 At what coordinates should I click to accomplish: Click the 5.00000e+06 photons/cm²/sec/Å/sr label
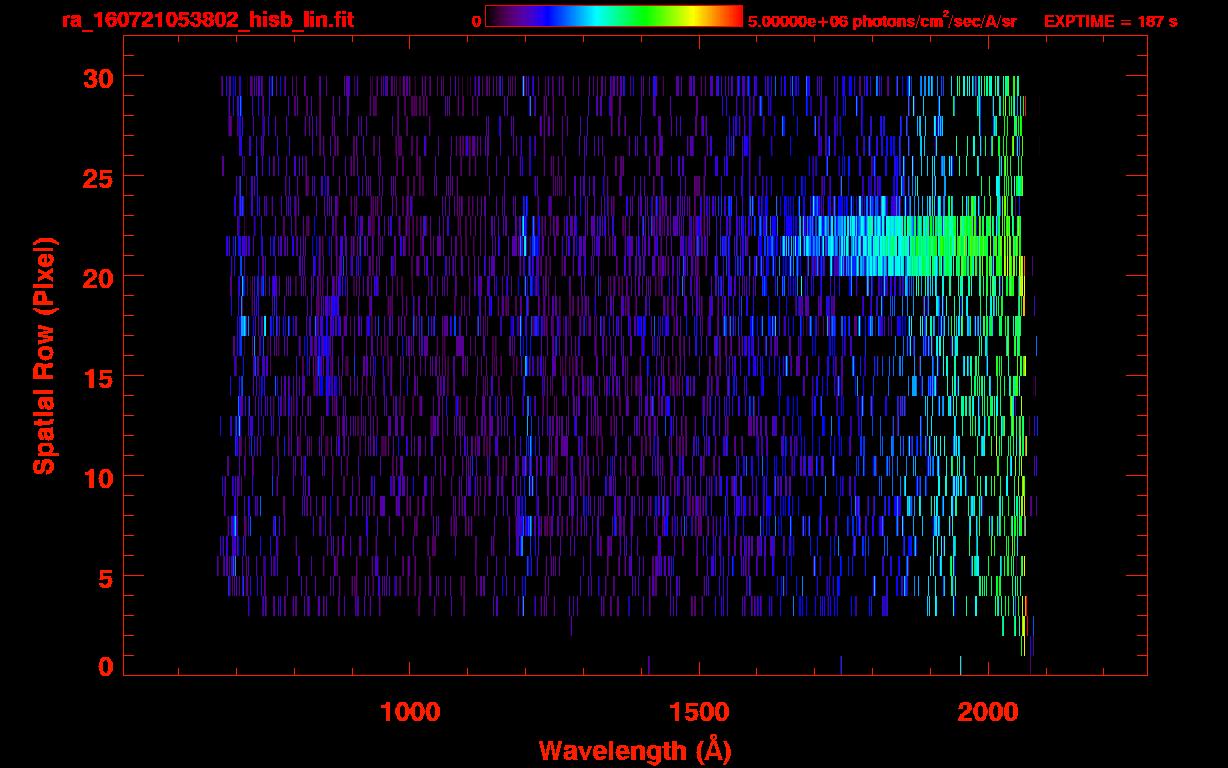882,21
